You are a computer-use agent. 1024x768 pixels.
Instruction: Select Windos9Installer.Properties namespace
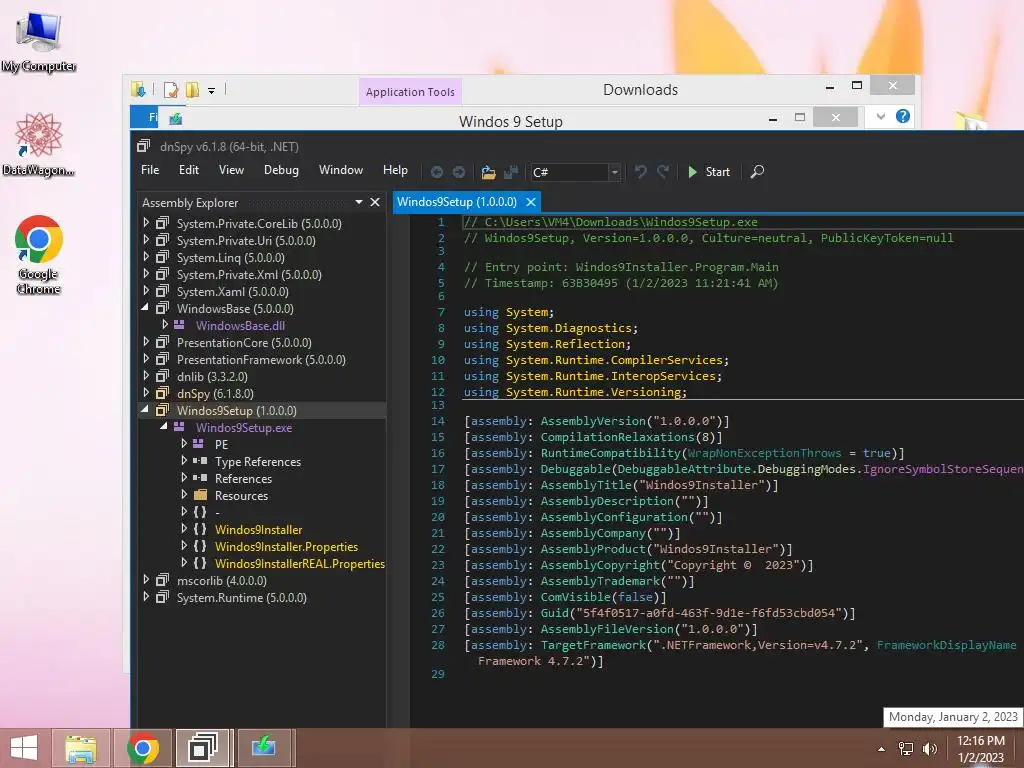coord(286,547)
